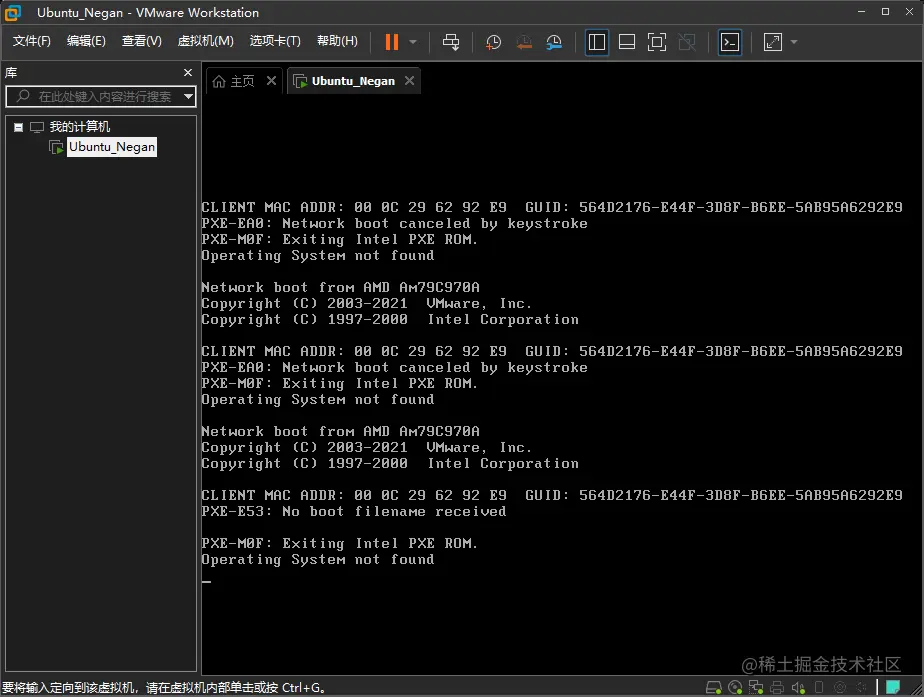The image size is (924, 697).
Task: Click the network adapter status icon
Action: click(x=756, y=687)
